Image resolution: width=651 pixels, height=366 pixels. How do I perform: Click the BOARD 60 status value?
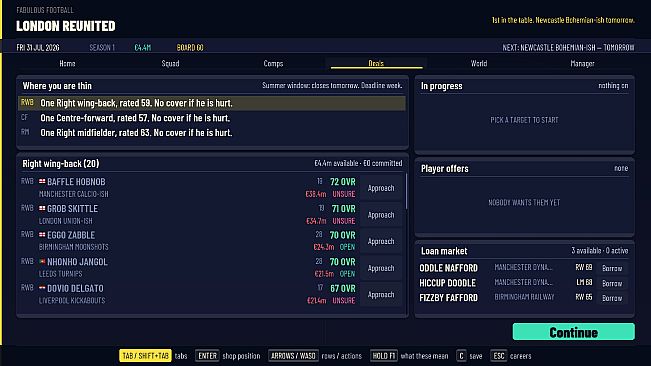(x=190, y=48)
